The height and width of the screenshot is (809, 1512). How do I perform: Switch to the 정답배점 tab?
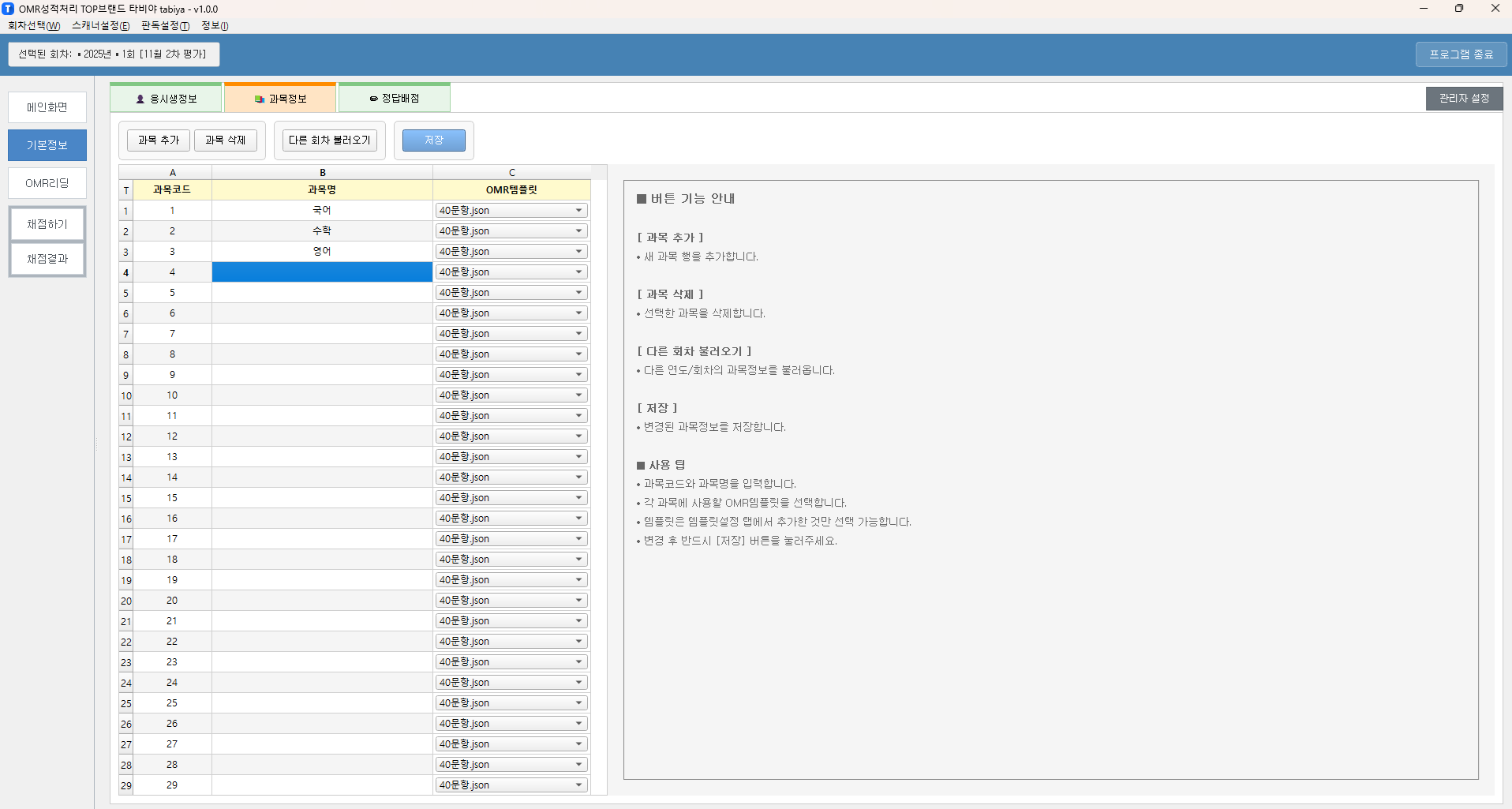click(395, 99)
